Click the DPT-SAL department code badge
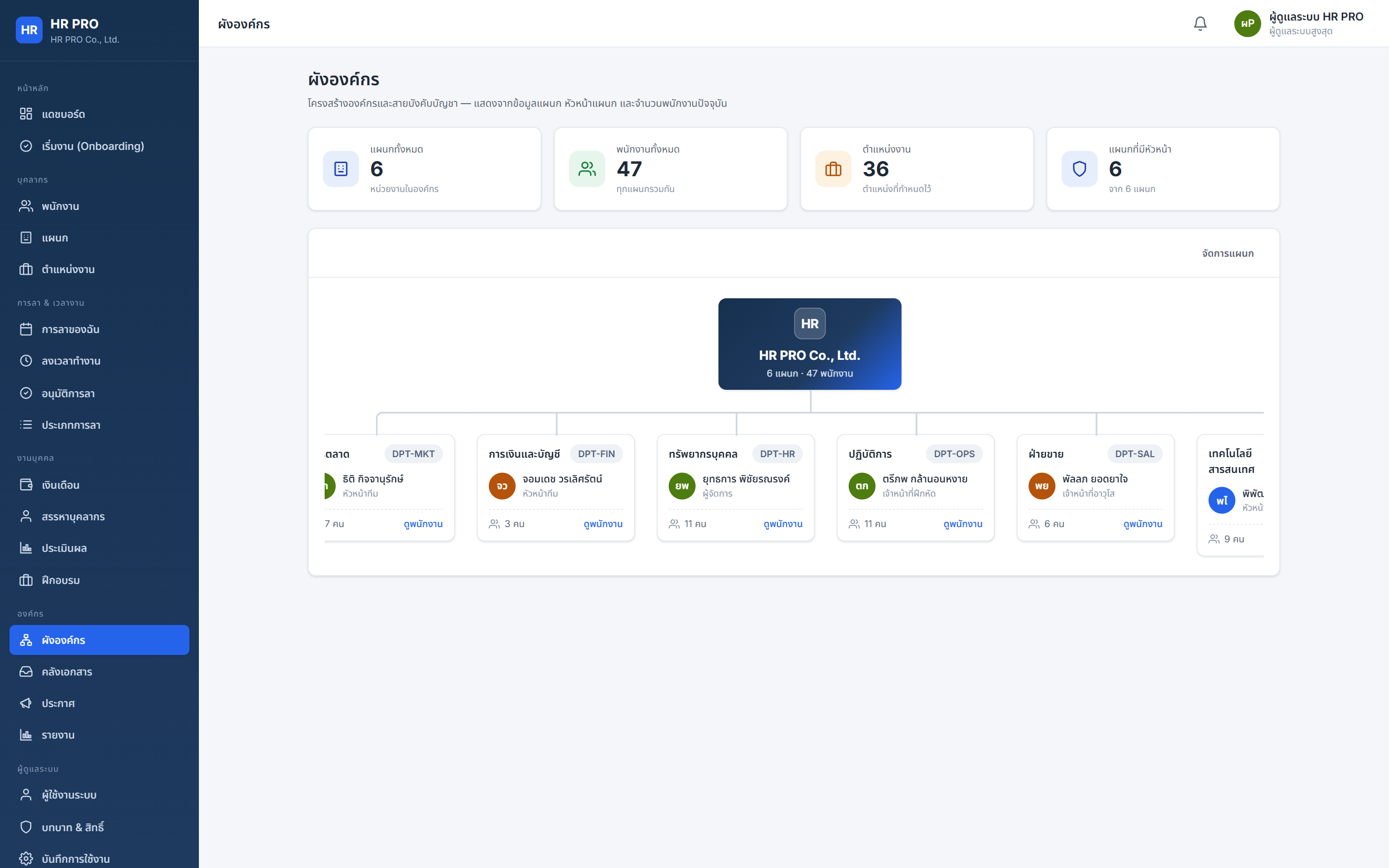Image resolution: width=1389 pixels, height=868 pixels. pos(1135,453)
